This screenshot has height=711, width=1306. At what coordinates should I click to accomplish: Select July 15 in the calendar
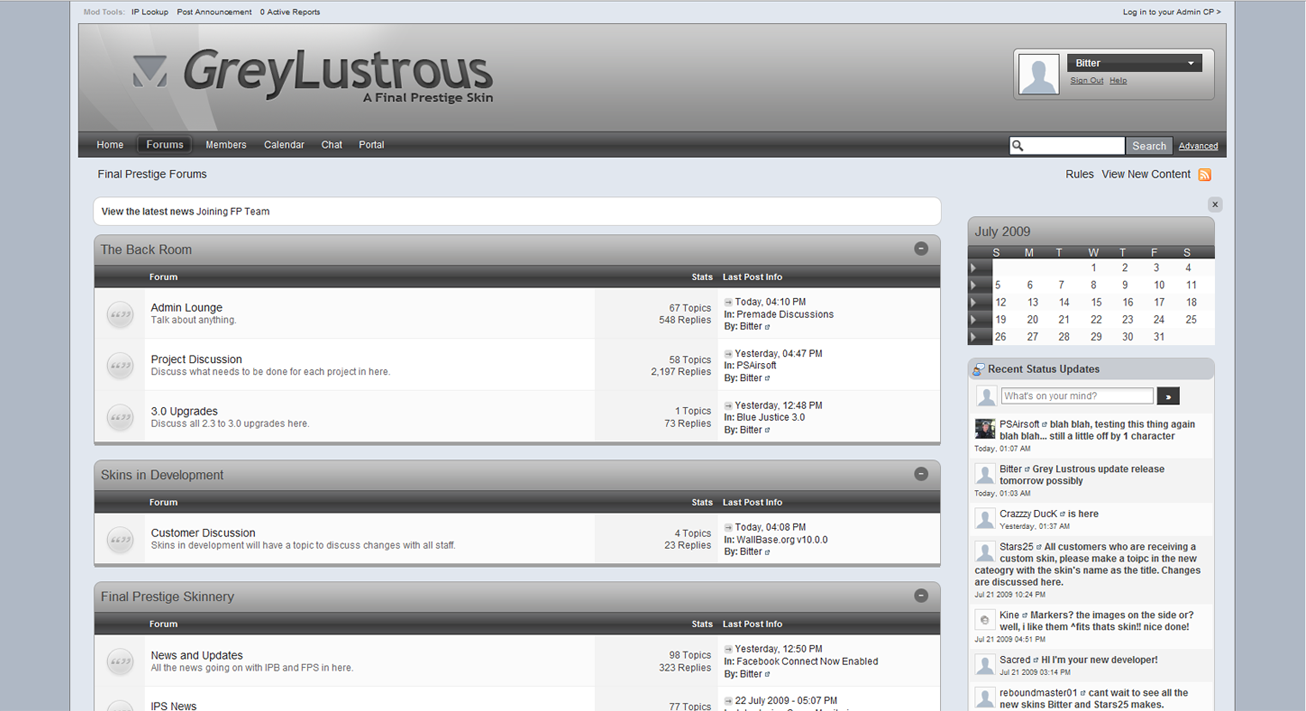pos(1097,302)
